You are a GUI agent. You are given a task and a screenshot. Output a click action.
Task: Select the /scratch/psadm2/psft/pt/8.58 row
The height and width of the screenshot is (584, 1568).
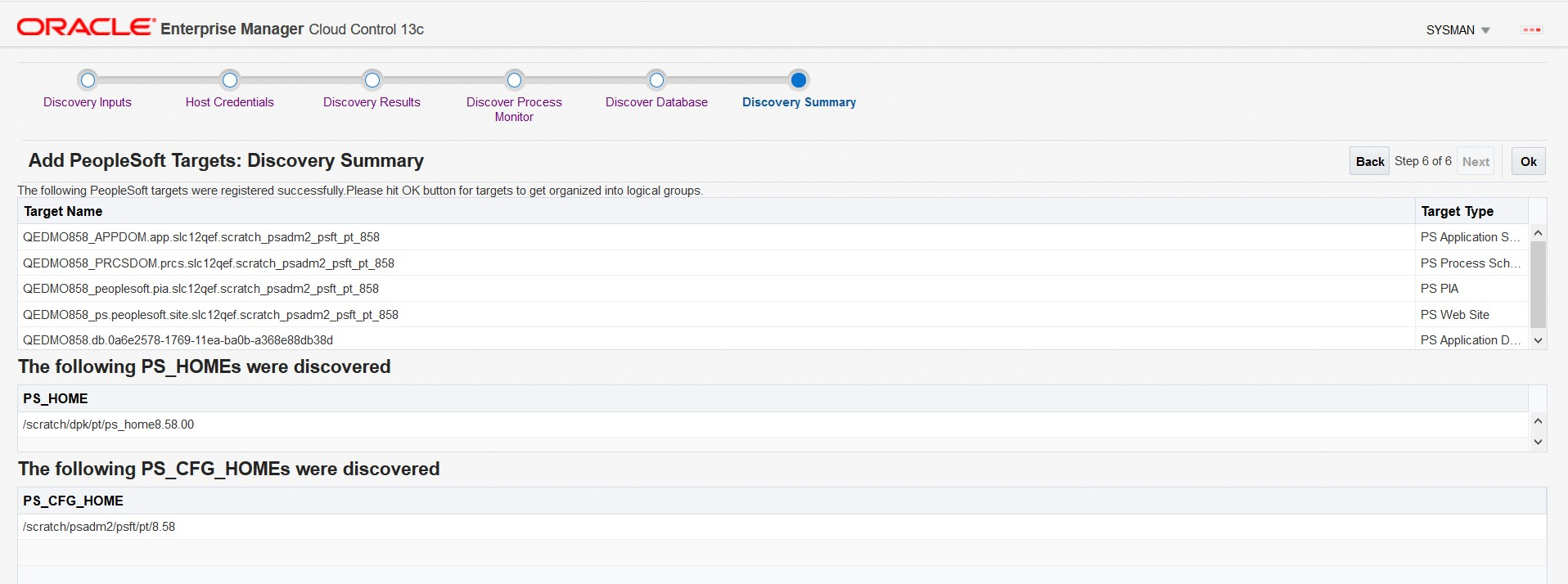click(782, 527)
